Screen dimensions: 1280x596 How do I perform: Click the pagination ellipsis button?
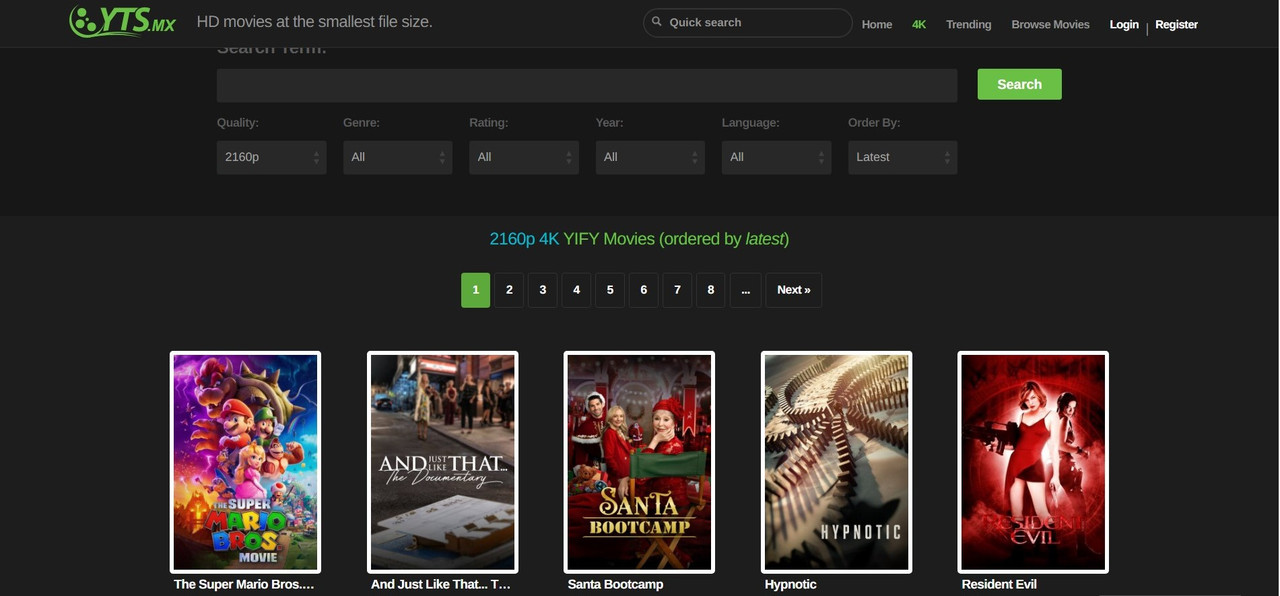(x=746, y=290)
